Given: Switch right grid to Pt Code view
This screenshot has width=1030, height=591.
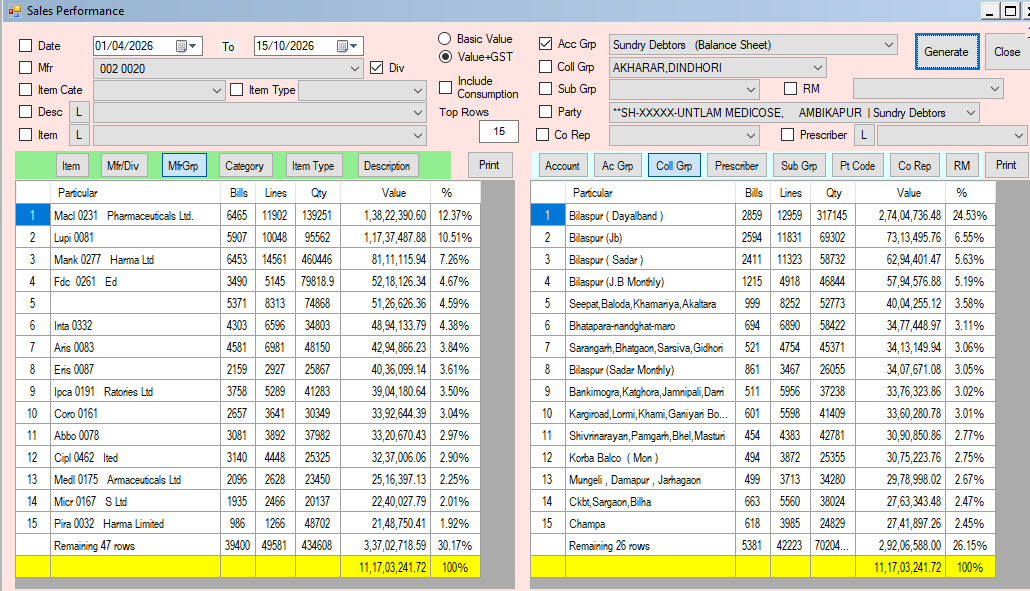Looking at the screenshot, I should [857, 165].
